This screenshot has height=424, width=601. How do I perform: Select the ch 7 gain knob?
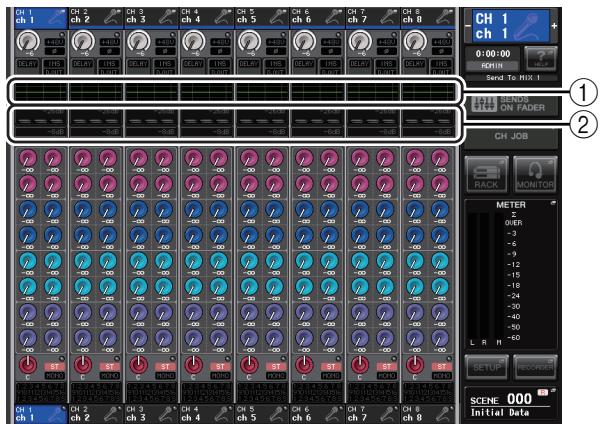[360, 41]
